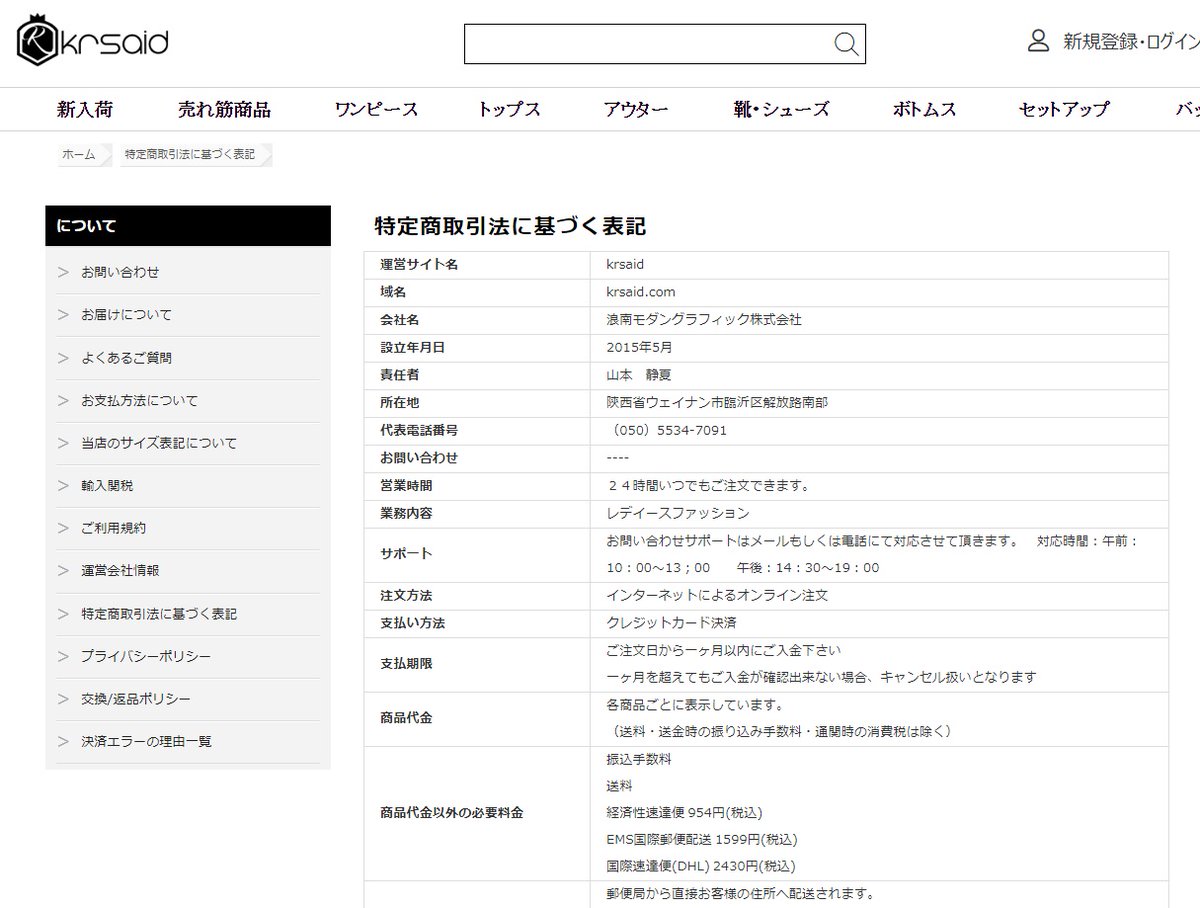Open お支払方法について sidebar link
Image resolution: width=1200 pixels, height=908 pixels.
pos(140,400)
